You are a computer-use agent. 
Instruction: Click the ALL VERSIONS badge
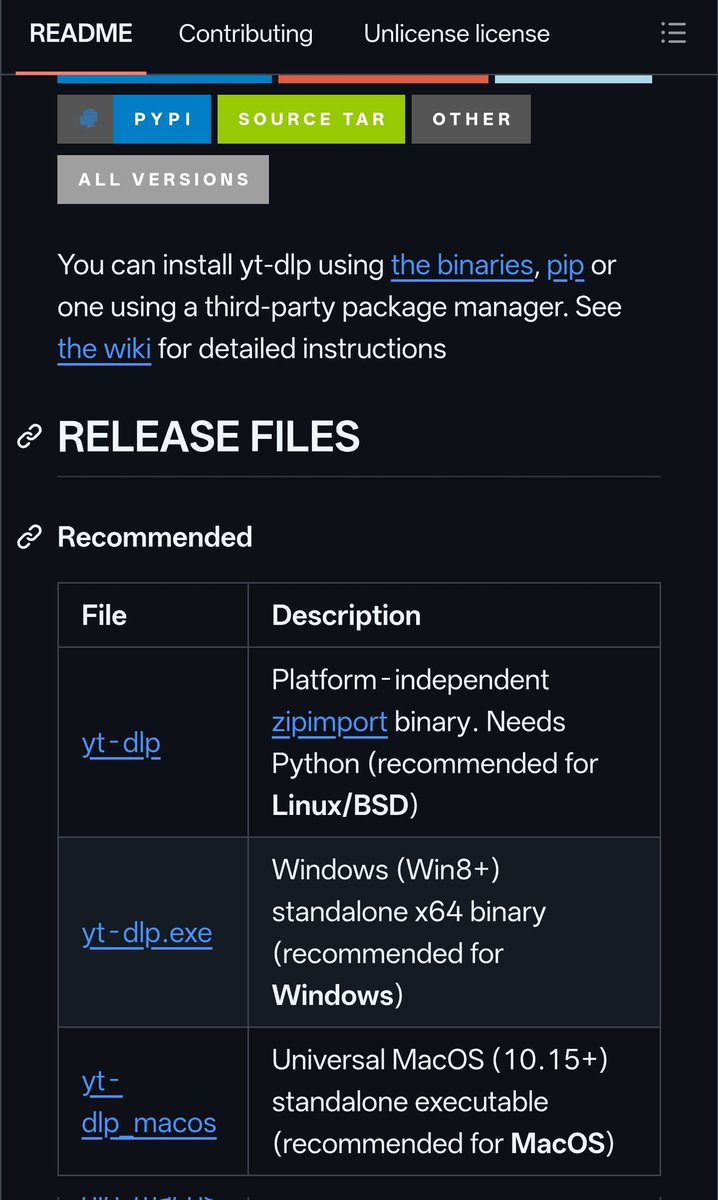(163, 180)
